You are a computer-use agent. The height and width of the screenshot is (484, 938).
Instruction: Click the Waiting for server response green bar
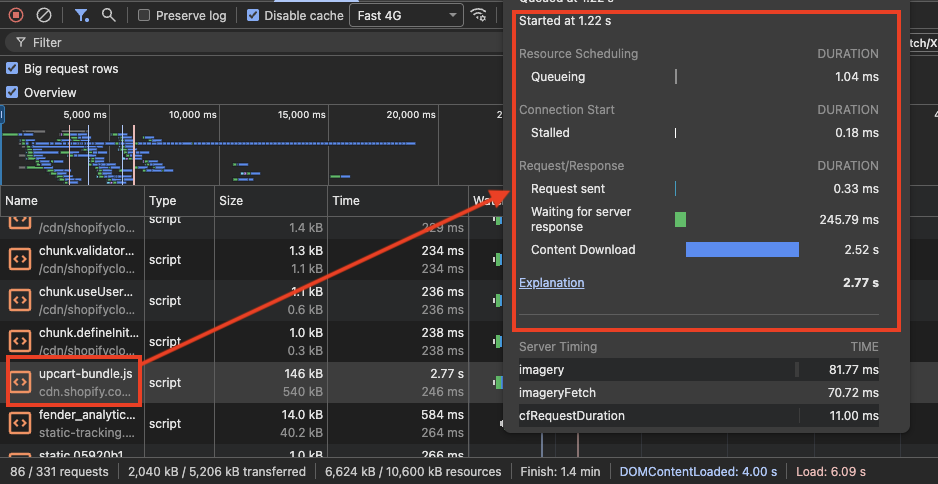click(x=680, y=220)
